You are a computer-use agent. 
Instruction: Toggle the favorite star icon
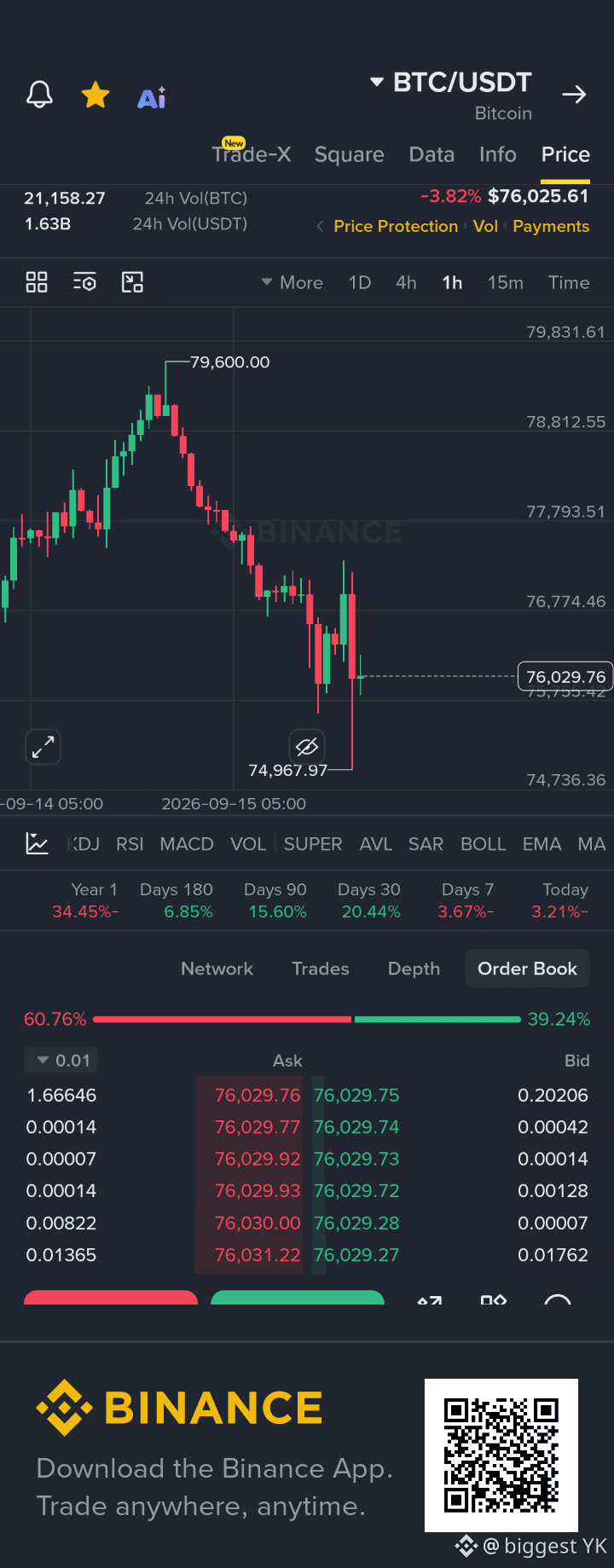96,95
